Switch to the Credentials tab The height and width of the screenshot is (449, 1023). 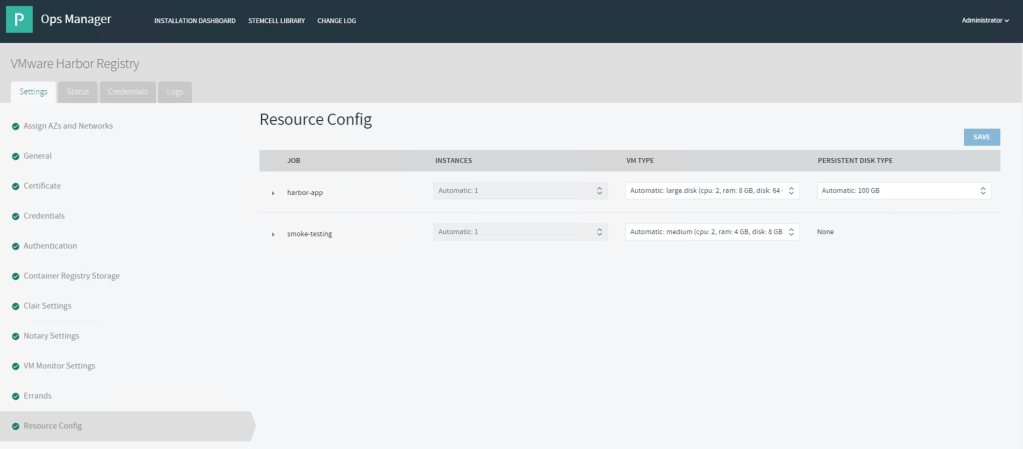coord(128,92)
